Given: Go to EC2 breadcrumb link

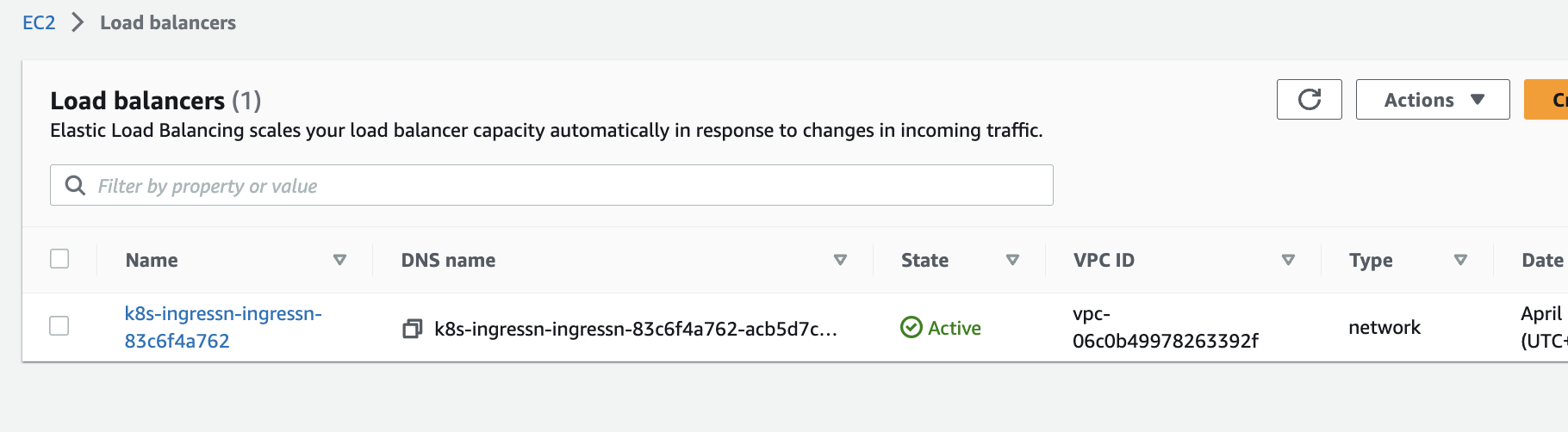Looking at the screenshot, I should 39,22.
